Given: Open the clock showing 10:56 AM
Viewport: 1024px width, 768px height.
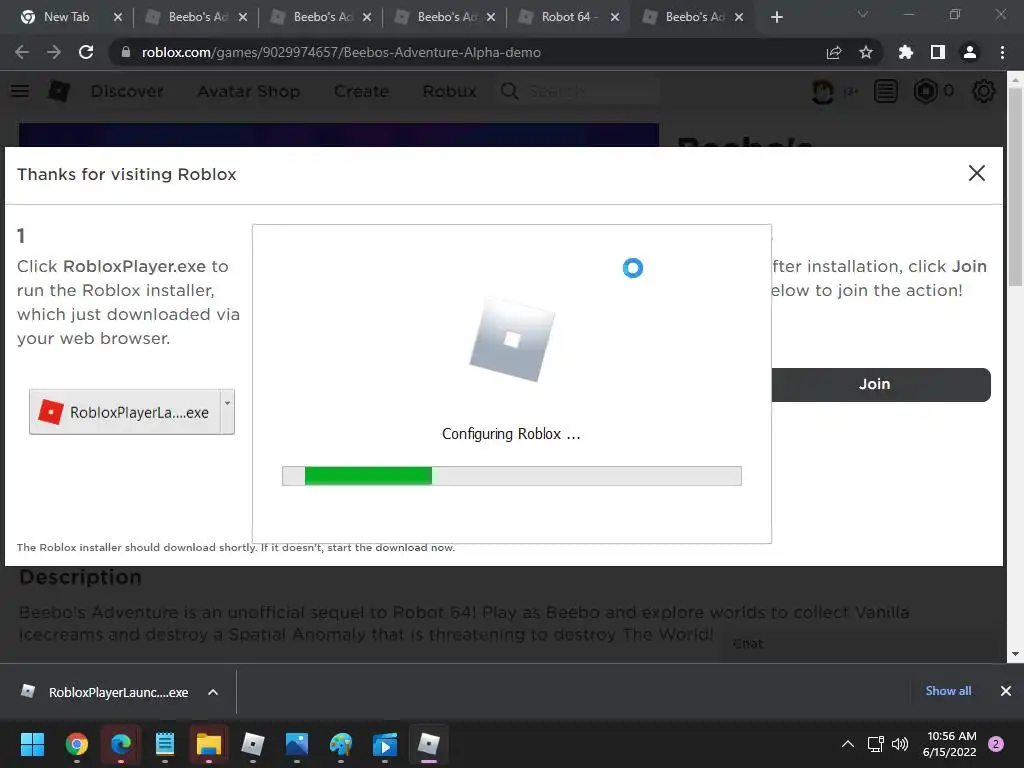Looking at the screenshot, I should (x=950, y=744).
